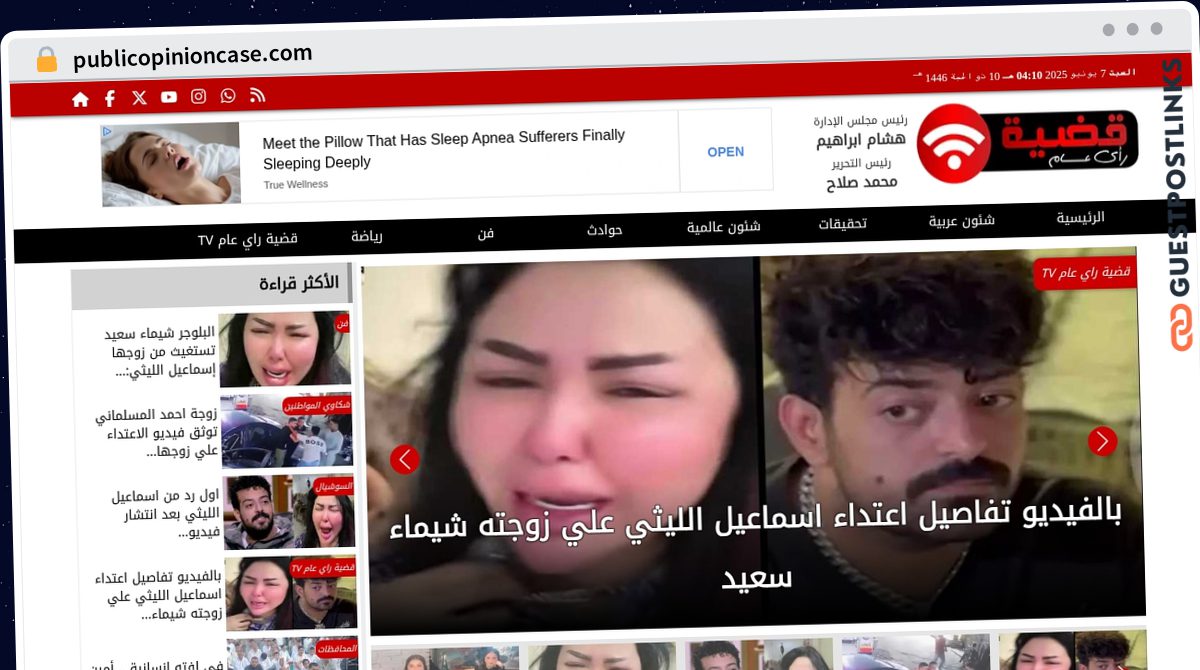This screenshot has width=1200, height=670.
Task: Click the pillow sleep apnea ad headline
Action: coord(443,149)
